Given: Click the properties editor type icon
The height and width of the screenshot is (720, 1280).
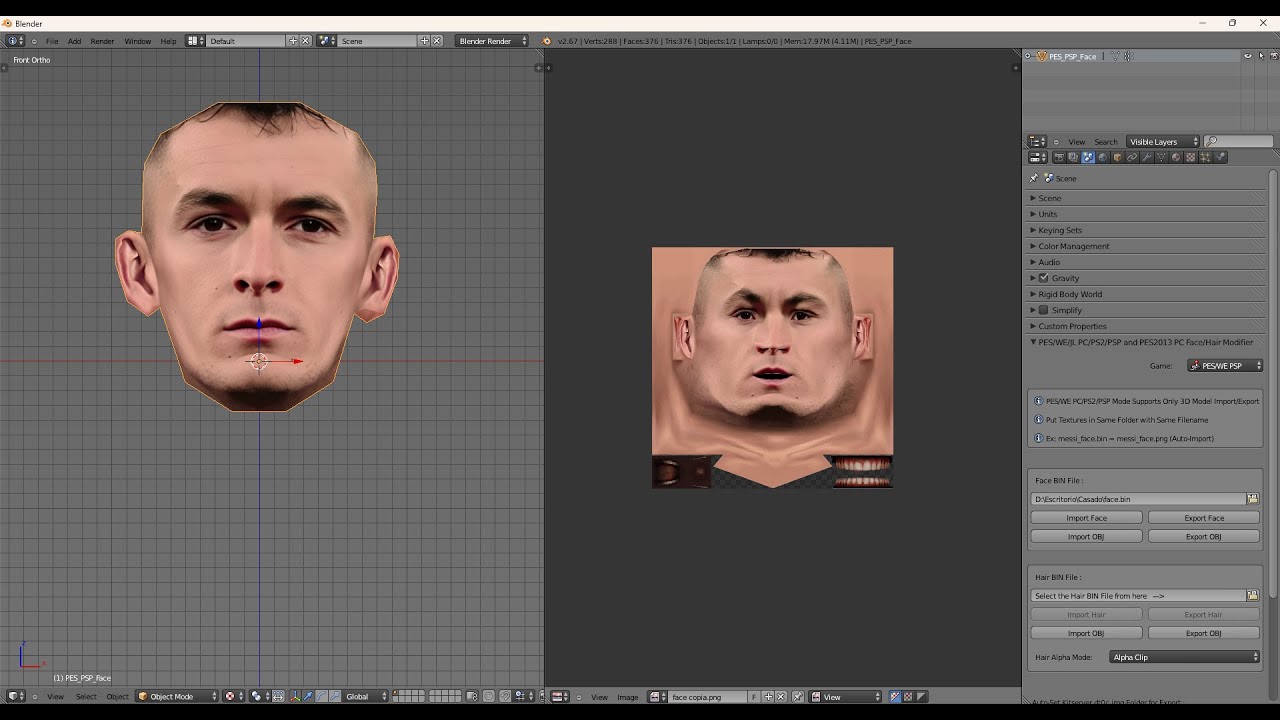Looking at the screenshot, I should (1038, 157).
